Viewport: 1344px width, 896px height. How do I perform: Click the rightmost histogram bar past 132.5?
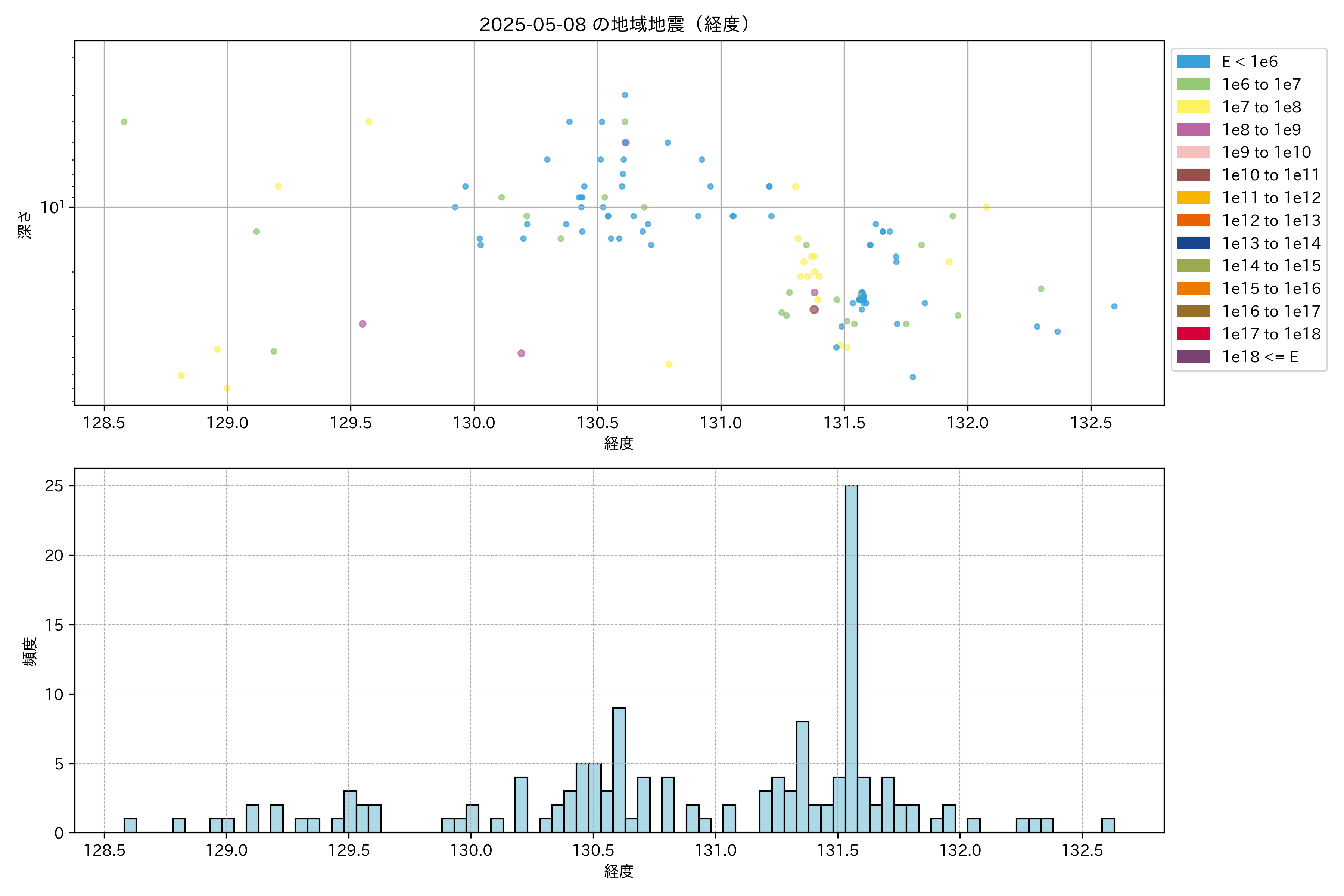(x=1107, y=825)
